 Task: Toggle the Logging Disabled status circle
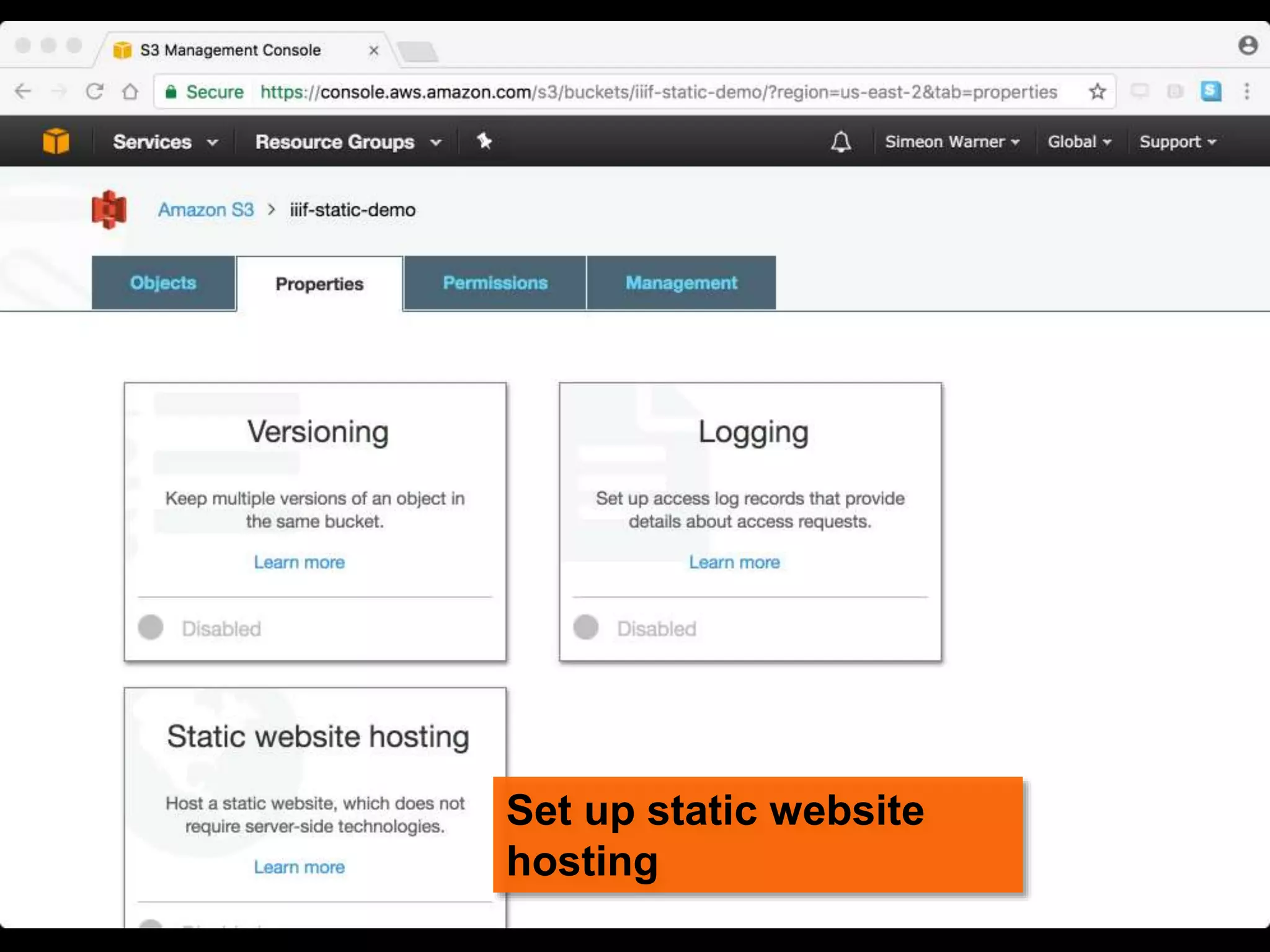(586, 627)
